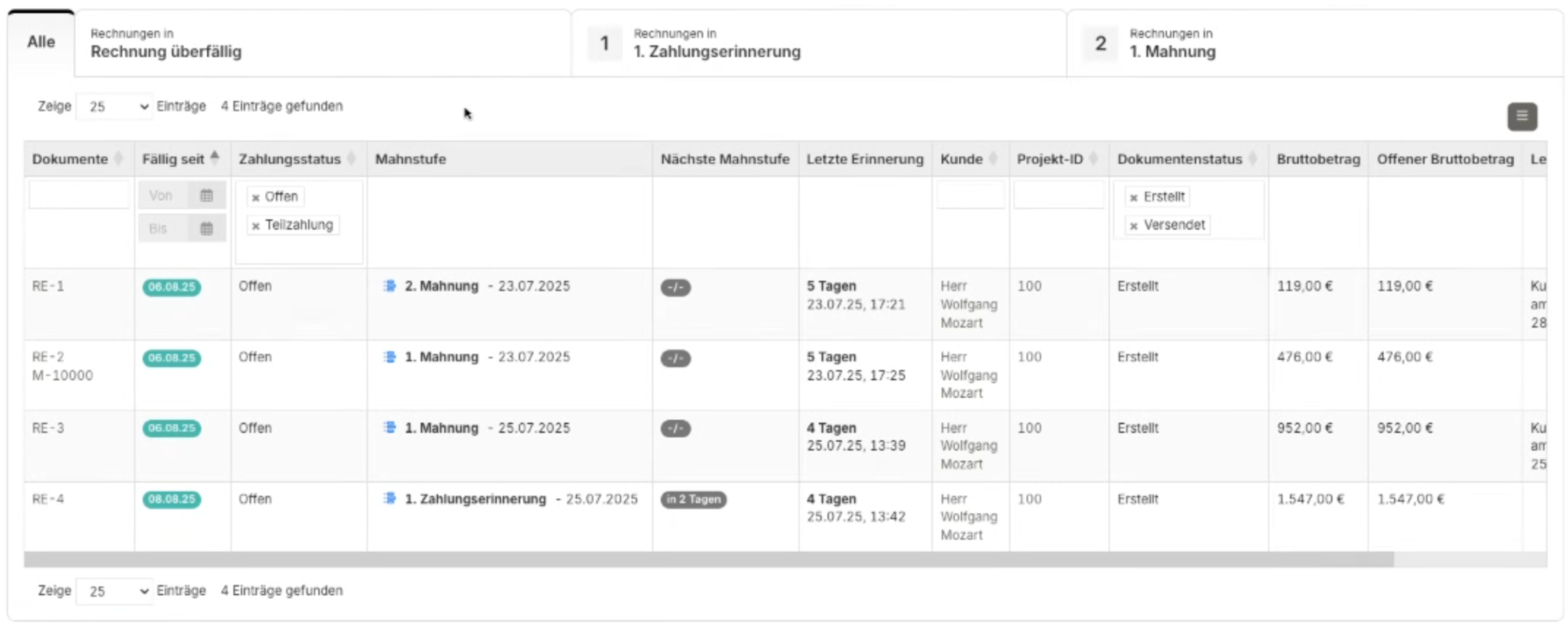Image resolution: width=1568 pixels, height=626 pixels.
Task: Sort by the Fällig seit column arrow
Action: (214, 157)
